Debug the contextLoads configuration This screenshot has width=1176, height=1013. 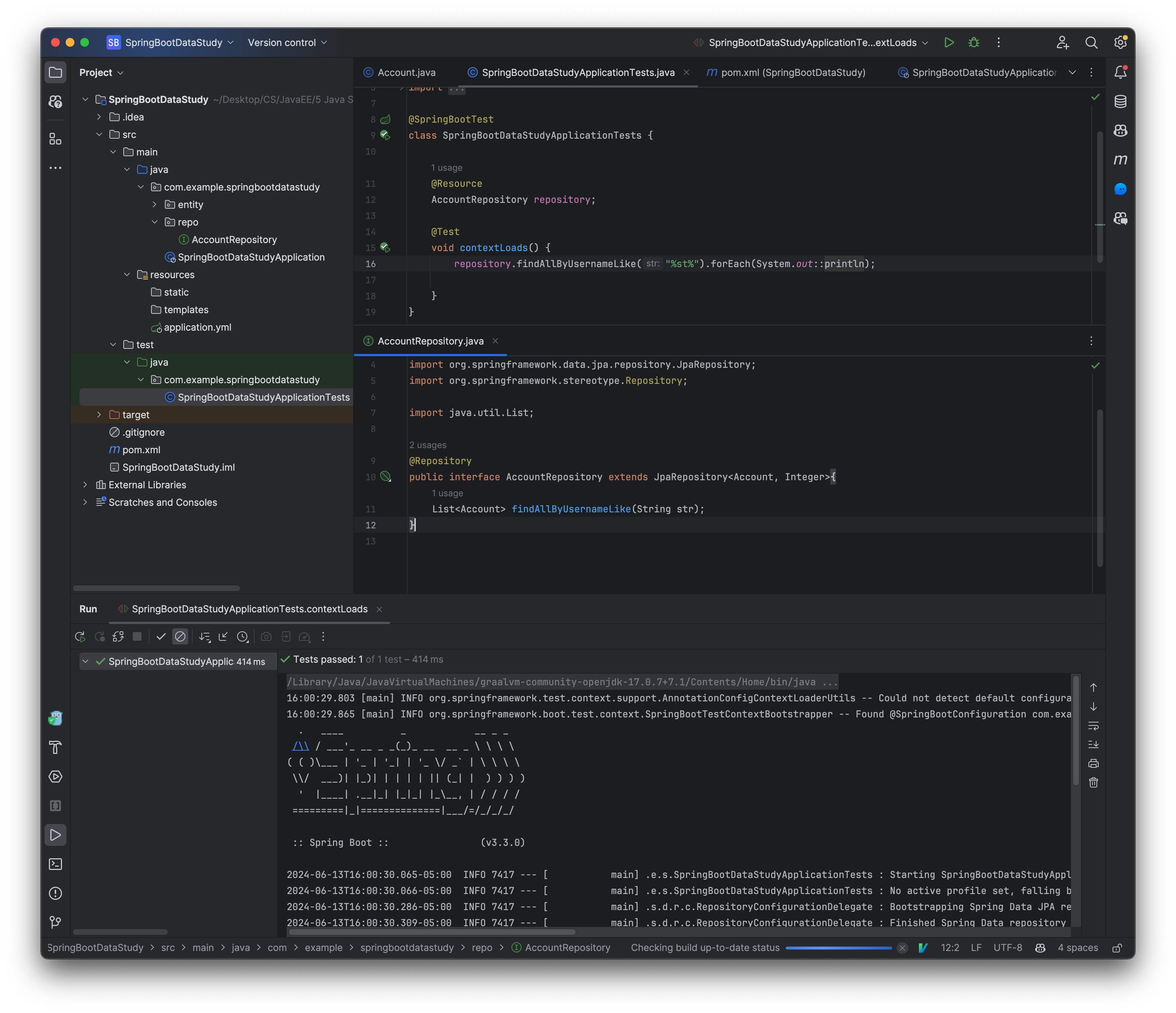point(974,42)
